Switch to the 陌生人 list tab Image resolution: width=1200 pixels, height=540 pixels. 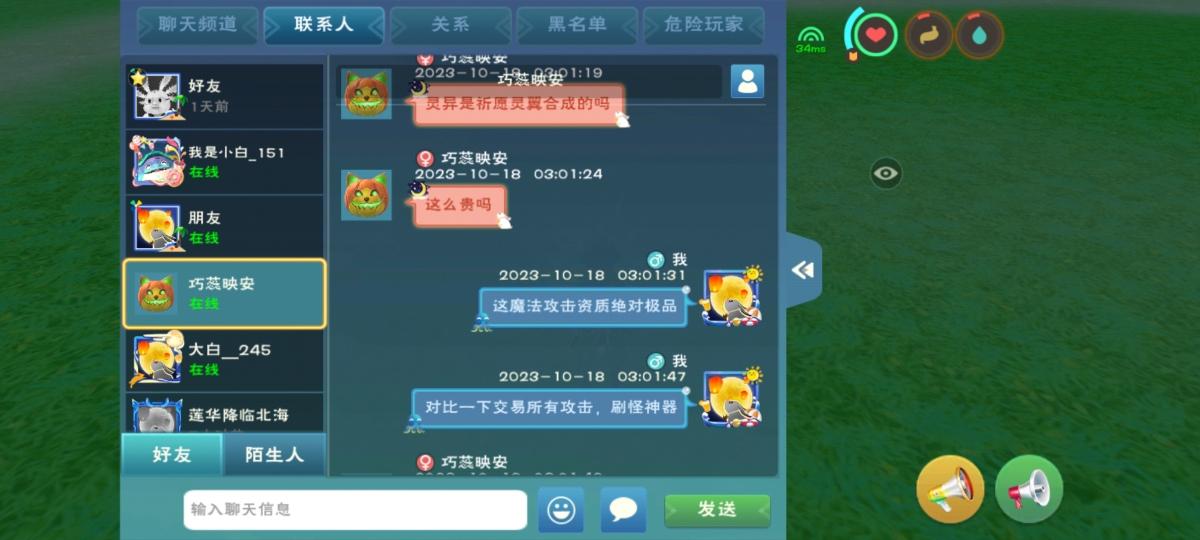[x=275, y=455]
